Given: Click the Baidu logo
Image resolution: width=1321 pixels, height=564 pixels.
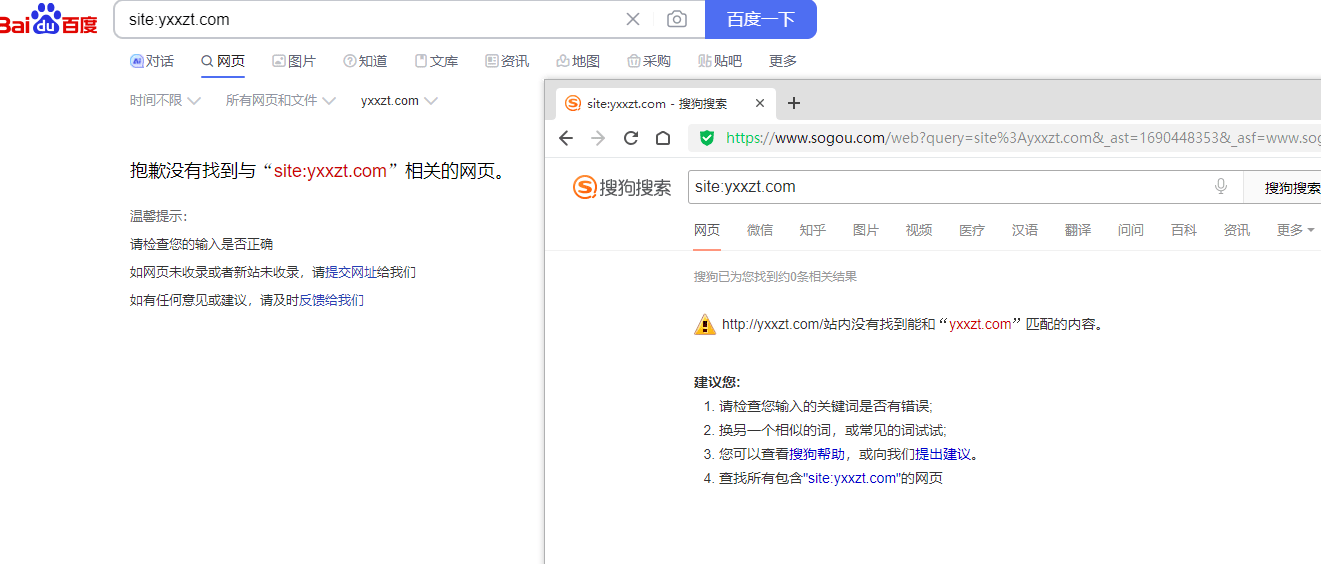Looking at the screenshot, I should (x=49, y=19).
